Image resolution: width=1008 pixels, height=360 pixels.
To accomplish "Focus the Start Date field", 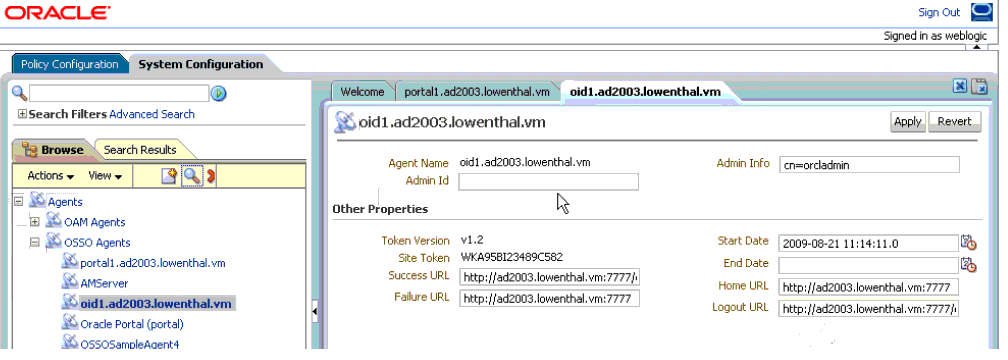I will (x=868, y=243).
